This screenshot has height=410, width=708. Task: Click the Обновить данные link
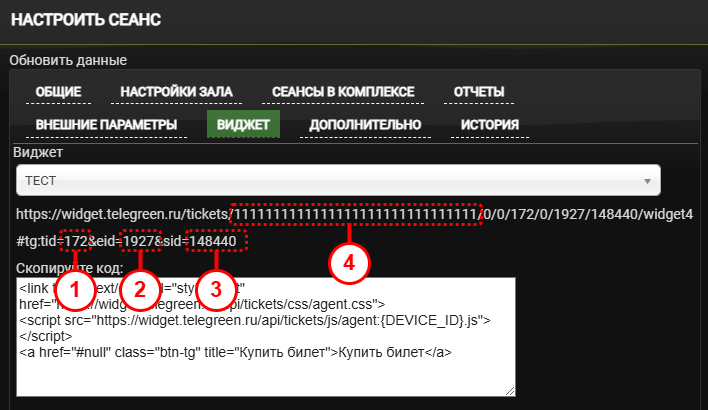68,60
